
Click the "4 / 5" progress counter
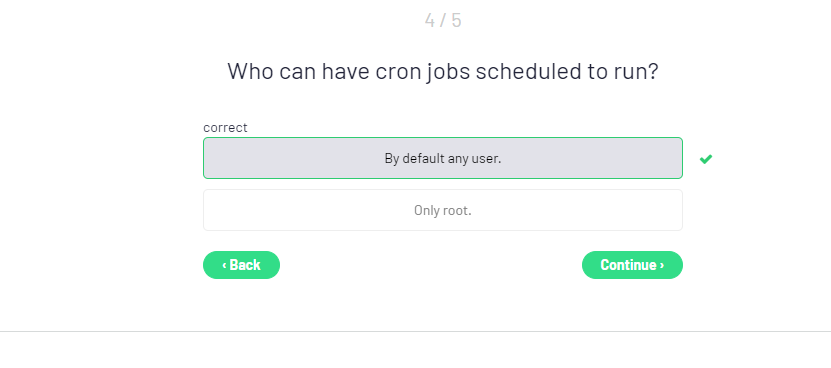[x=443, y=20]
